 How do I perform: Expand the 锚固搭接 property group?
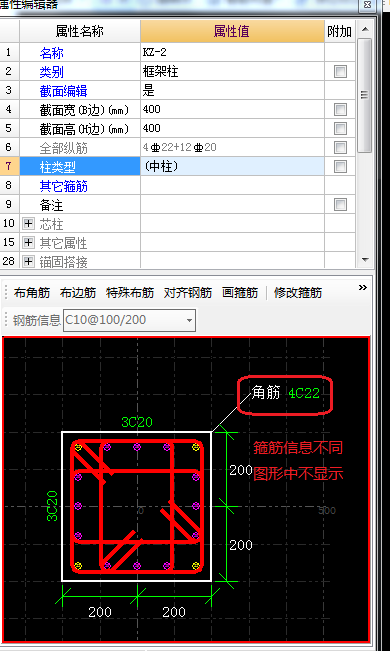click(28, 261)
